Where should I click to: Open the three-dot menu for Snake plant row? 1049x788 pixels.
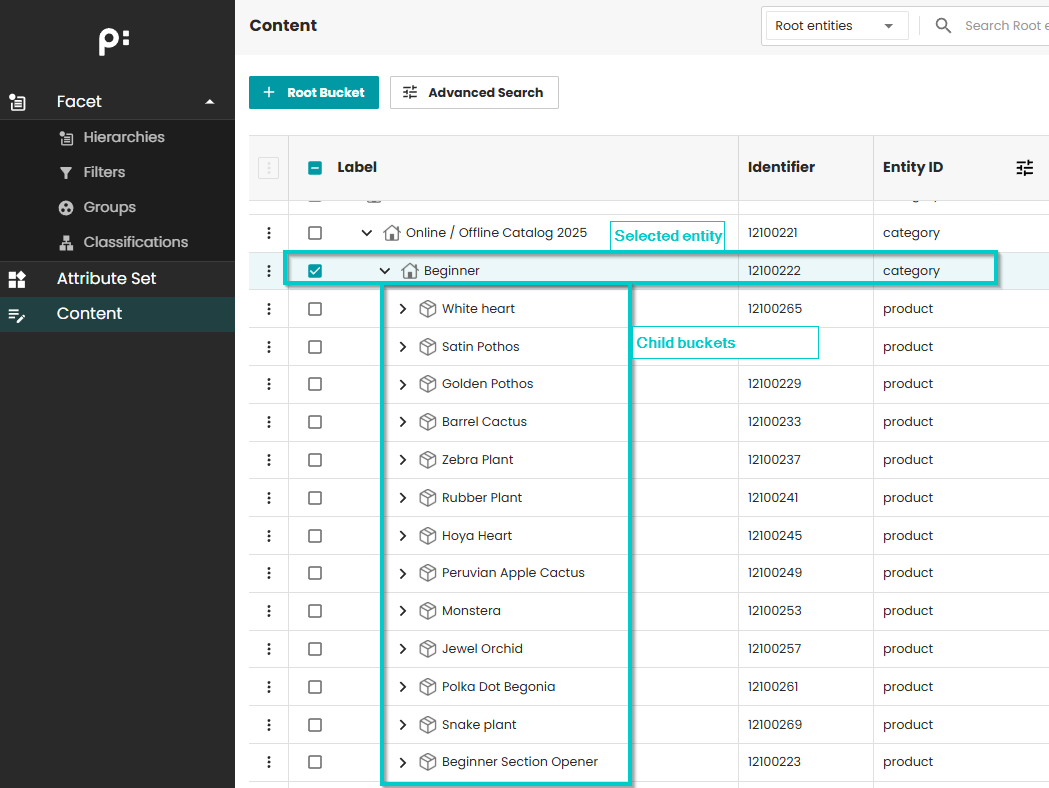pos(269,725)
